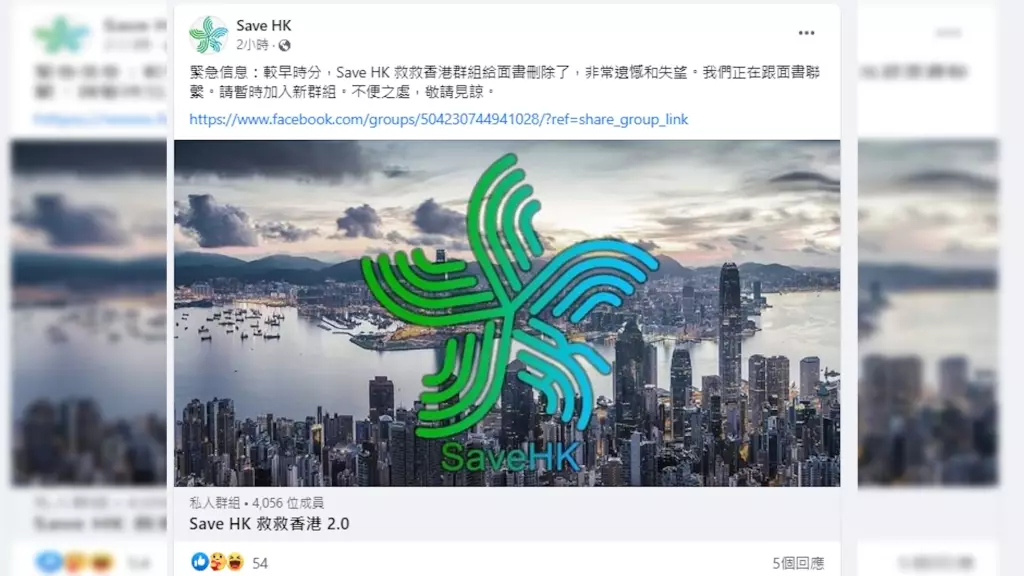Click the blurred link in left post
Viewport: 1024px width, 576px height.
[99, 119]
